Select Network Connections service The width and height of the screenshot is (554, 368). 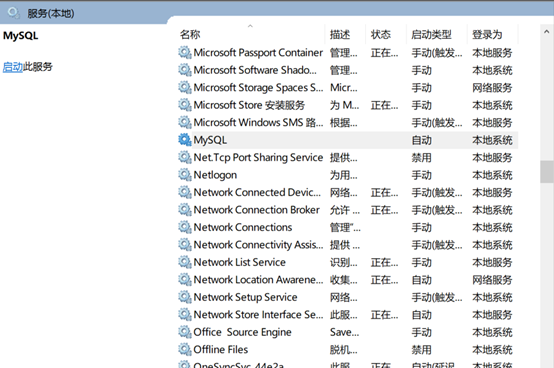click(243, 227)
